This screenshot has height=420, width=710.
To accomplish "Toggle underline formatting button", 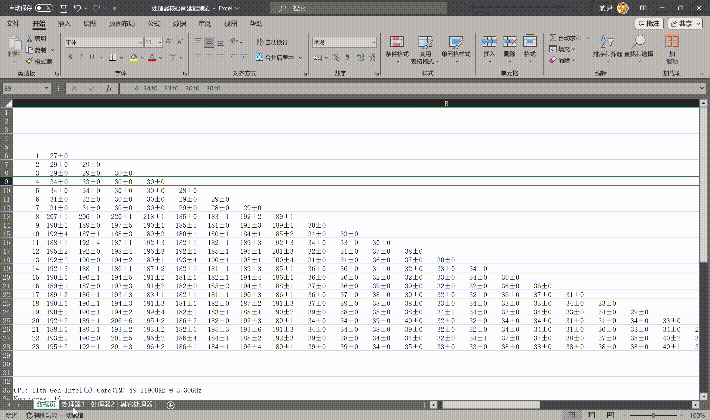I will click(92, 57).
